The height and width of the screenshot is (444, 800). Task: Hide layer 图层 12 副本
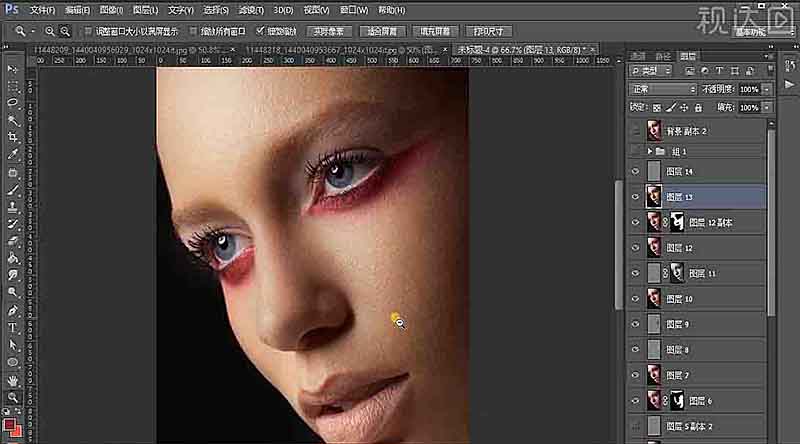[x=635, y=223]
